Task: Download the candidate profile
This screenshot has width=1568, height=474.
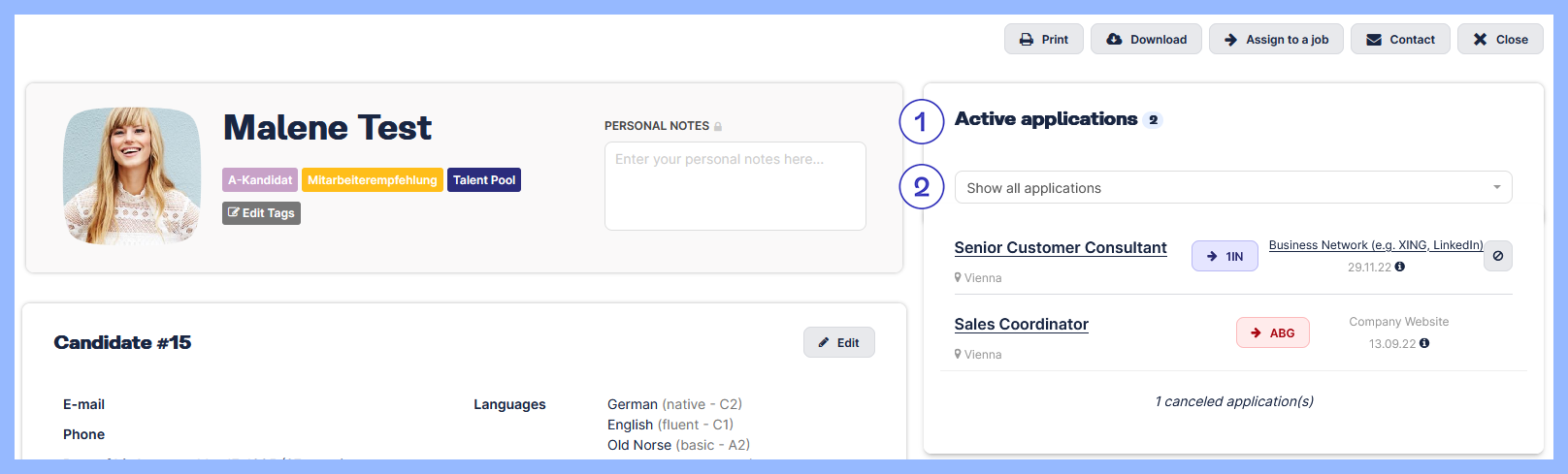Action: 1146,40
